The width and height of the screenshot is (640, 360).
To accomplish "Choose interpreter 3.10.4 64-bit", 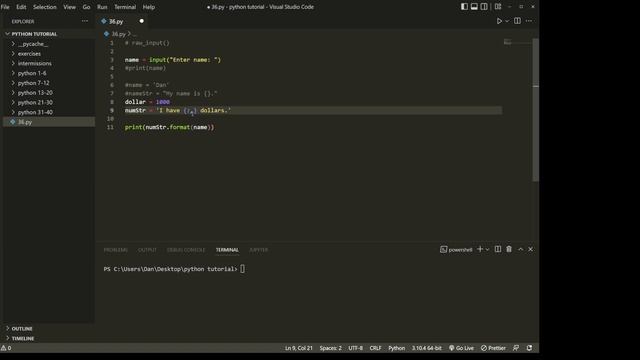I will point(427,348).
